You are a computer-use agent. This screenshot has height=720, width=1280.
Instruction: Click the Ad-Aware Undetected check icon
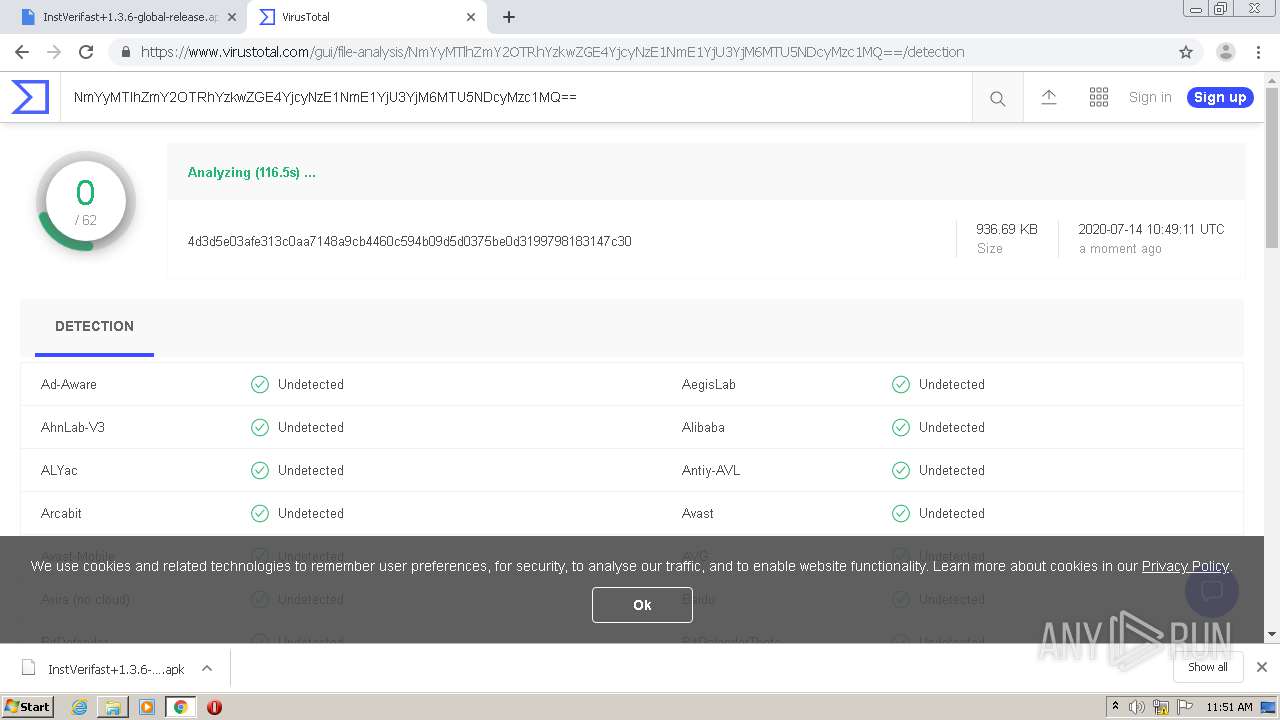260,384
